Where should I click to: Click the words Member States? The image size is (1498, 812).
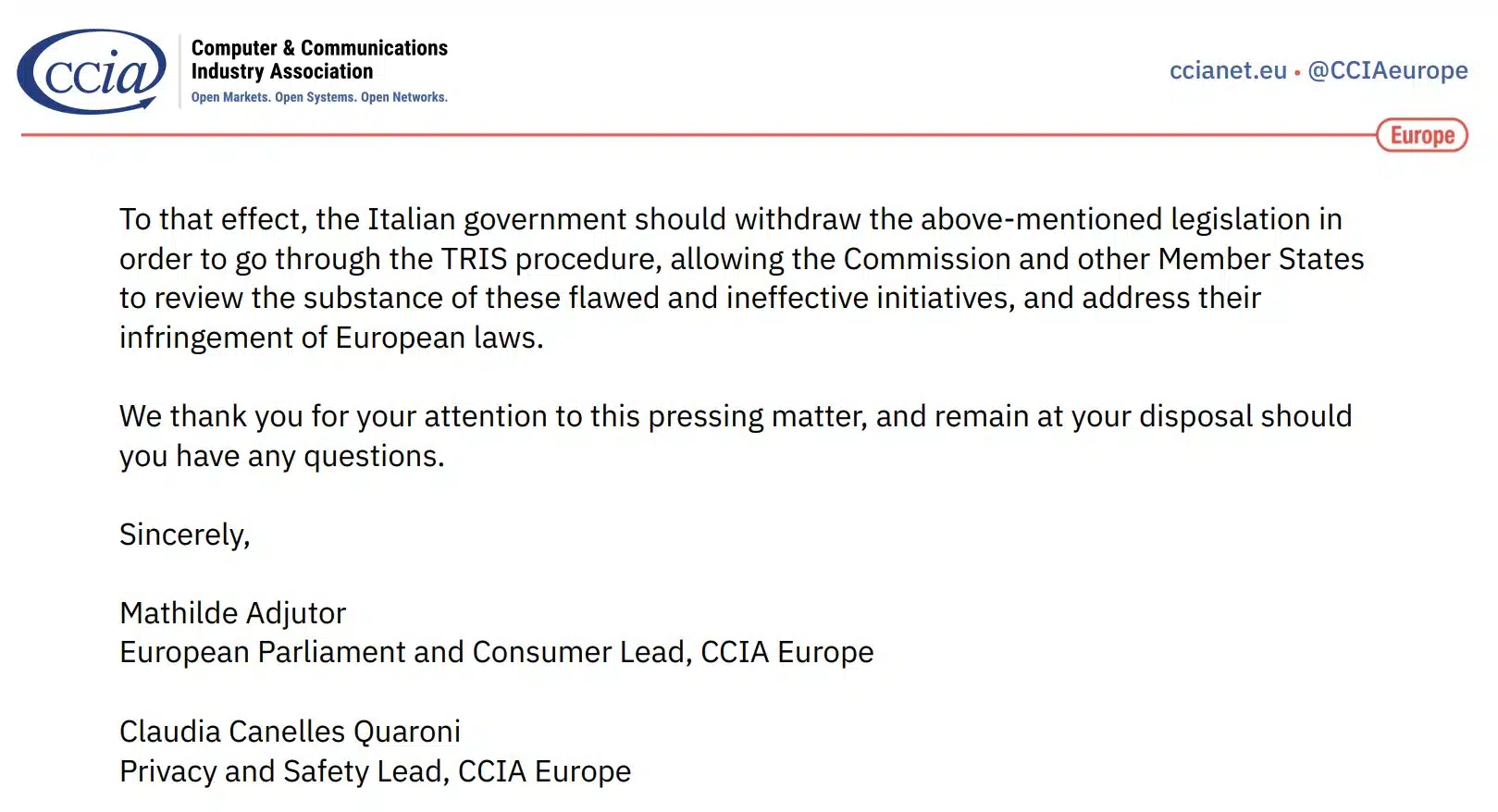[x=1261, y=259]
